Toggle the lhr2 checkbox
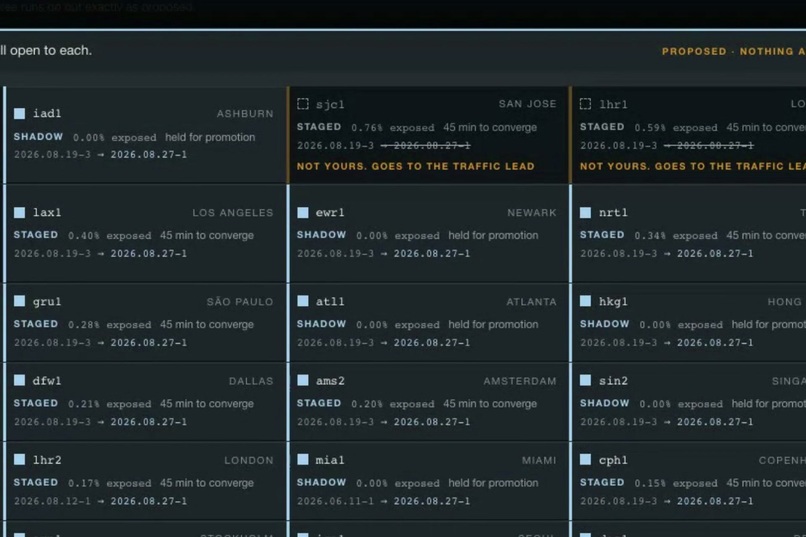 click(x=20, y=459)
